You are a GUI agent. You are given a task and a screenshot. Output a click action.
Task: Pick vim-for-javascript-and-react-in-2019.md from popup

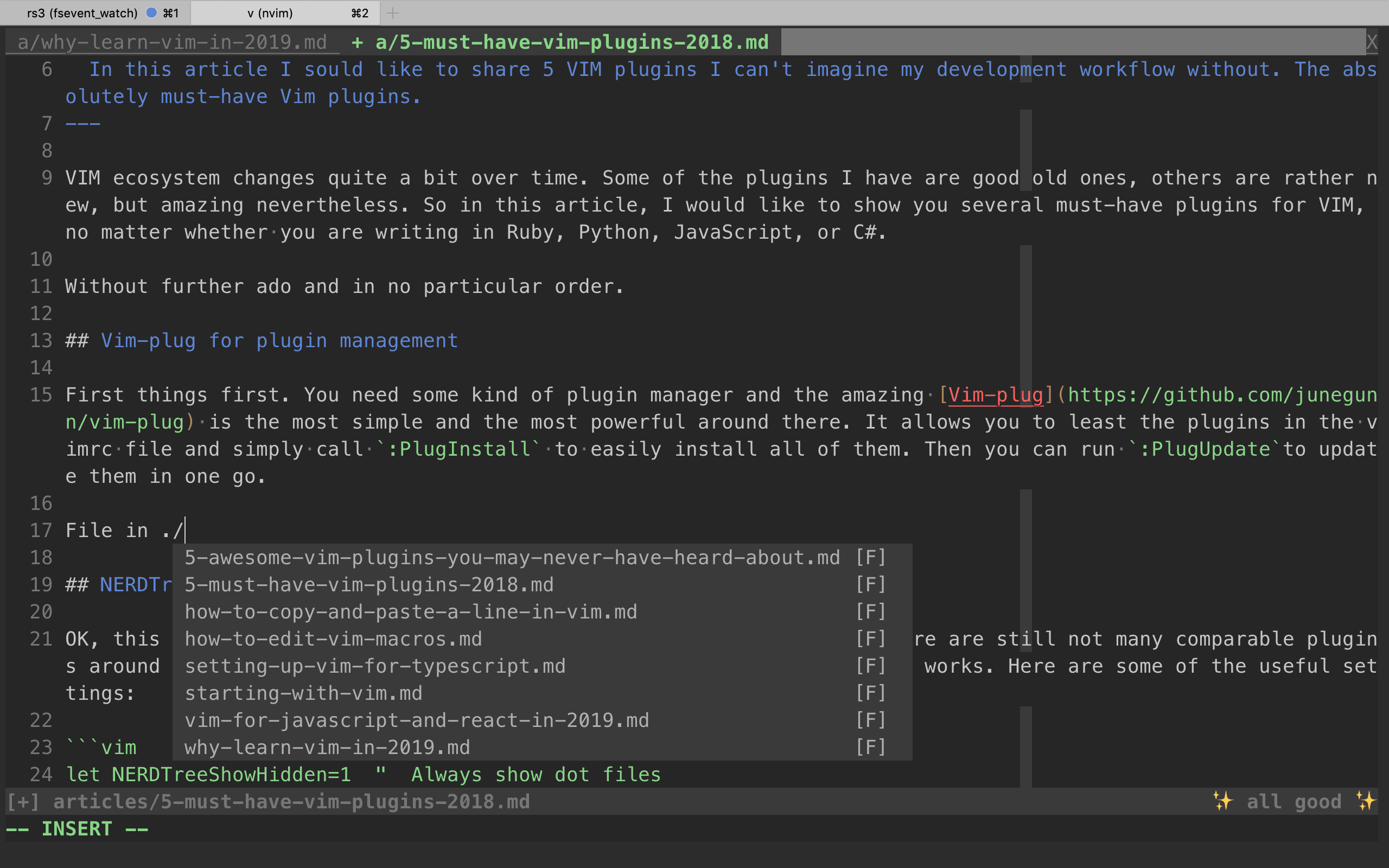click(417, 720)
